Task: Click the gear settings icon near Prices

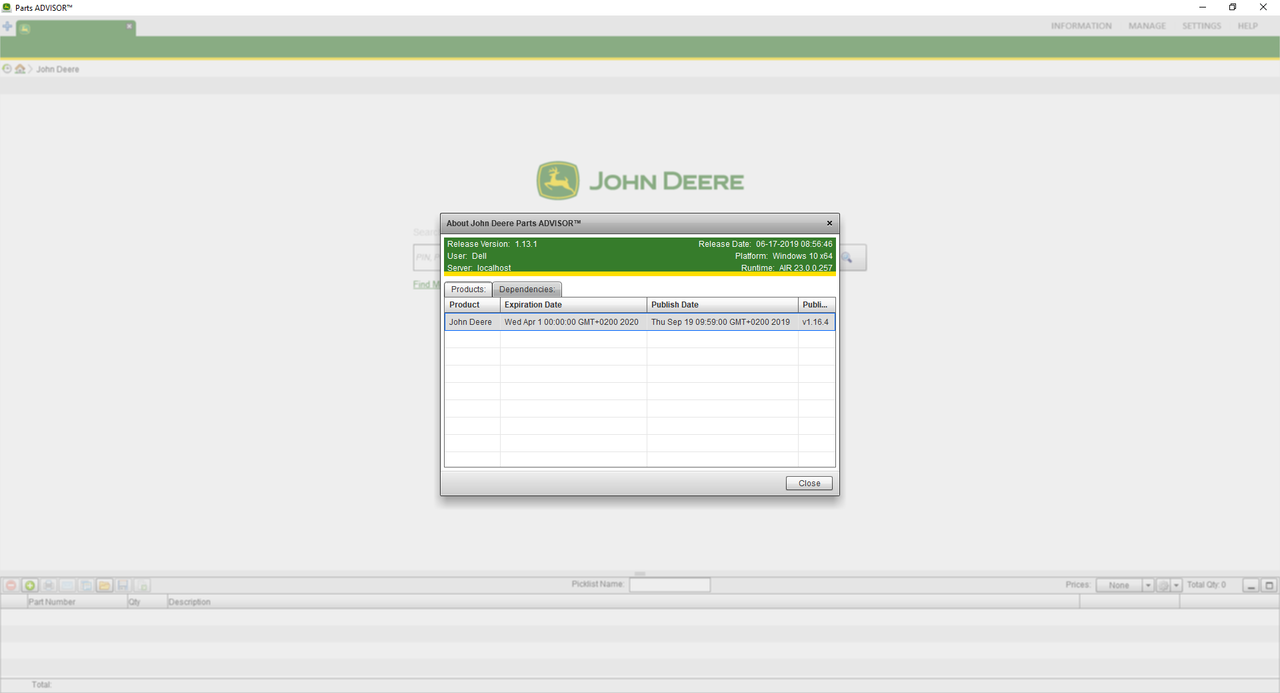Action: coord(1163,585)
